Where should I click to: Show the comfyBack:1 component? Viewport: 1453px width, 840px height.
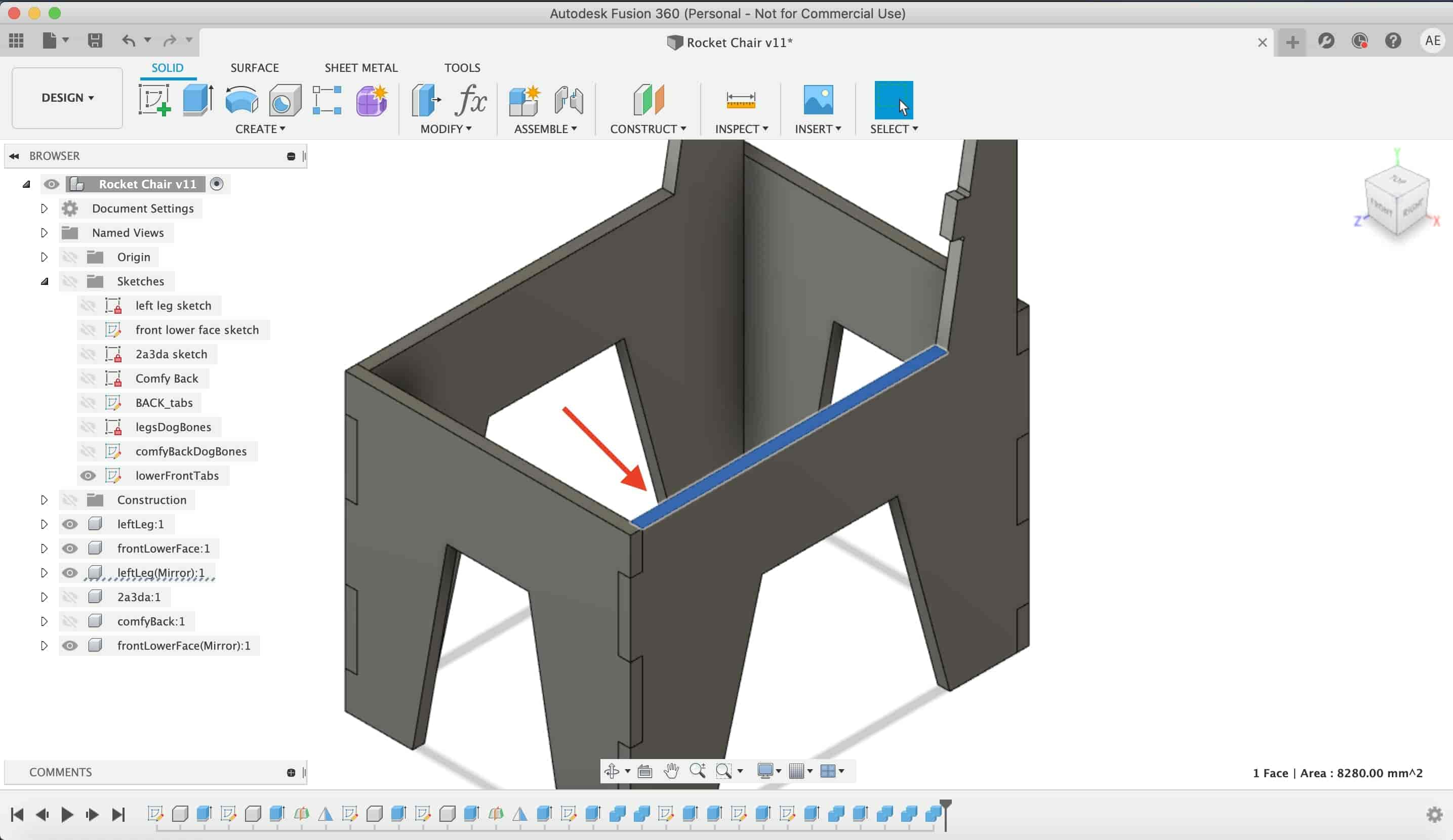tap(69, 621)
